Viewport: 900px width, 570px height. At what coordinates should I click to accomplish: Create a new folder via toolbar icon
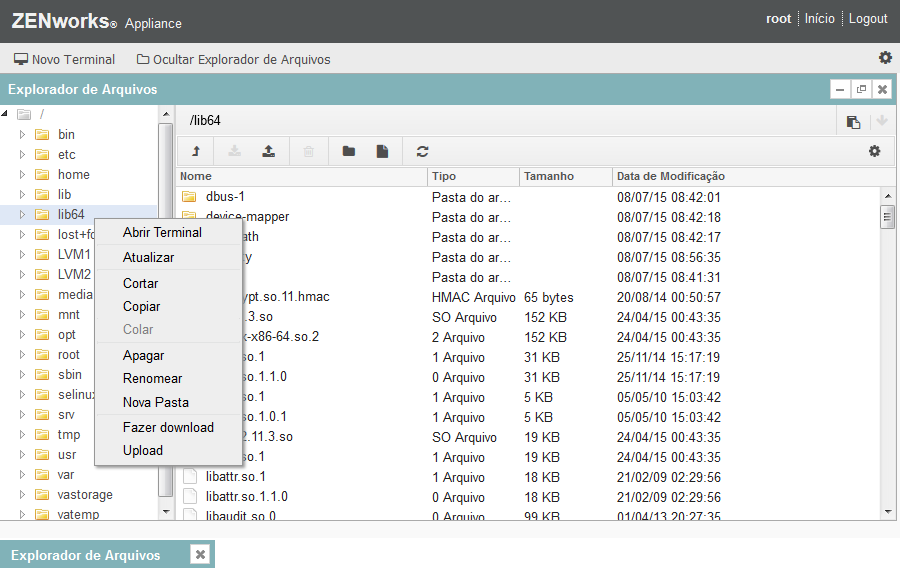pos(349,151)
